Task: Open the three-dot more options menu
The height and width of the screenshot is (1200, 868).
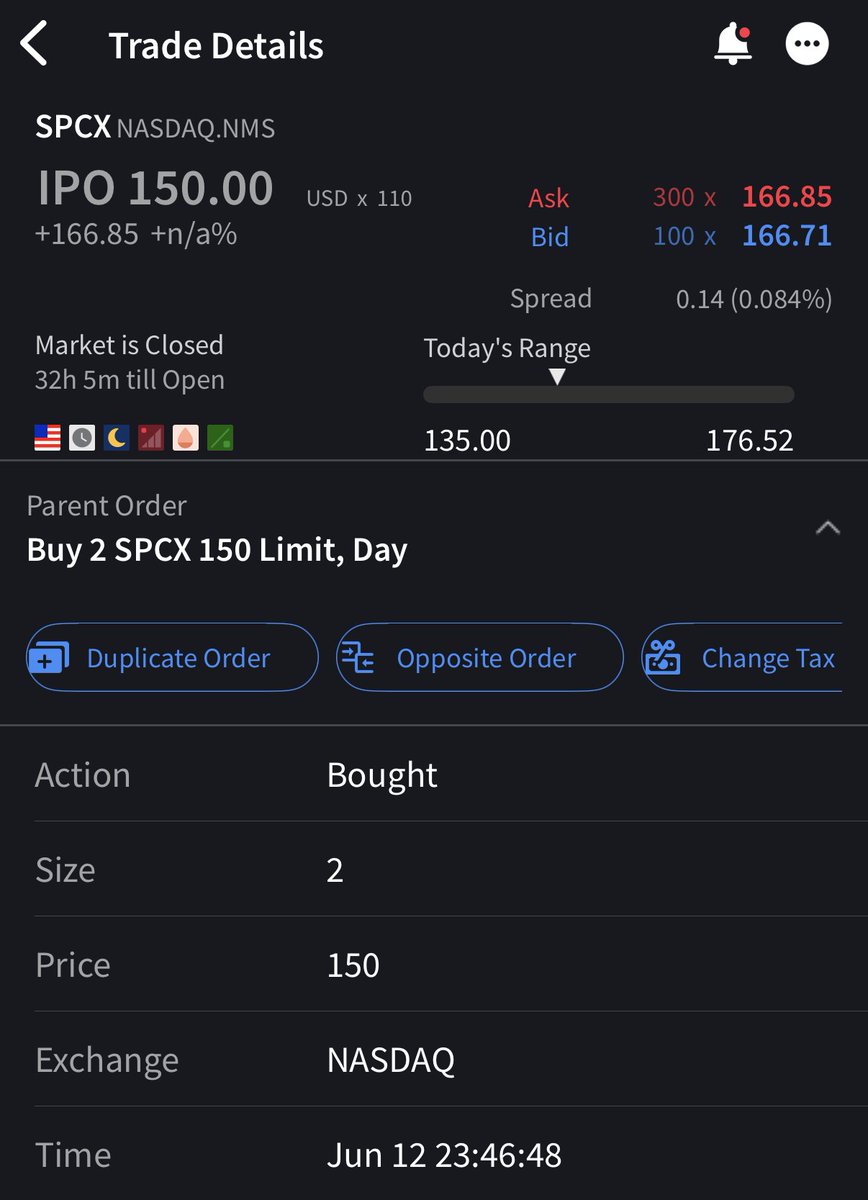Action: point(807,45)
